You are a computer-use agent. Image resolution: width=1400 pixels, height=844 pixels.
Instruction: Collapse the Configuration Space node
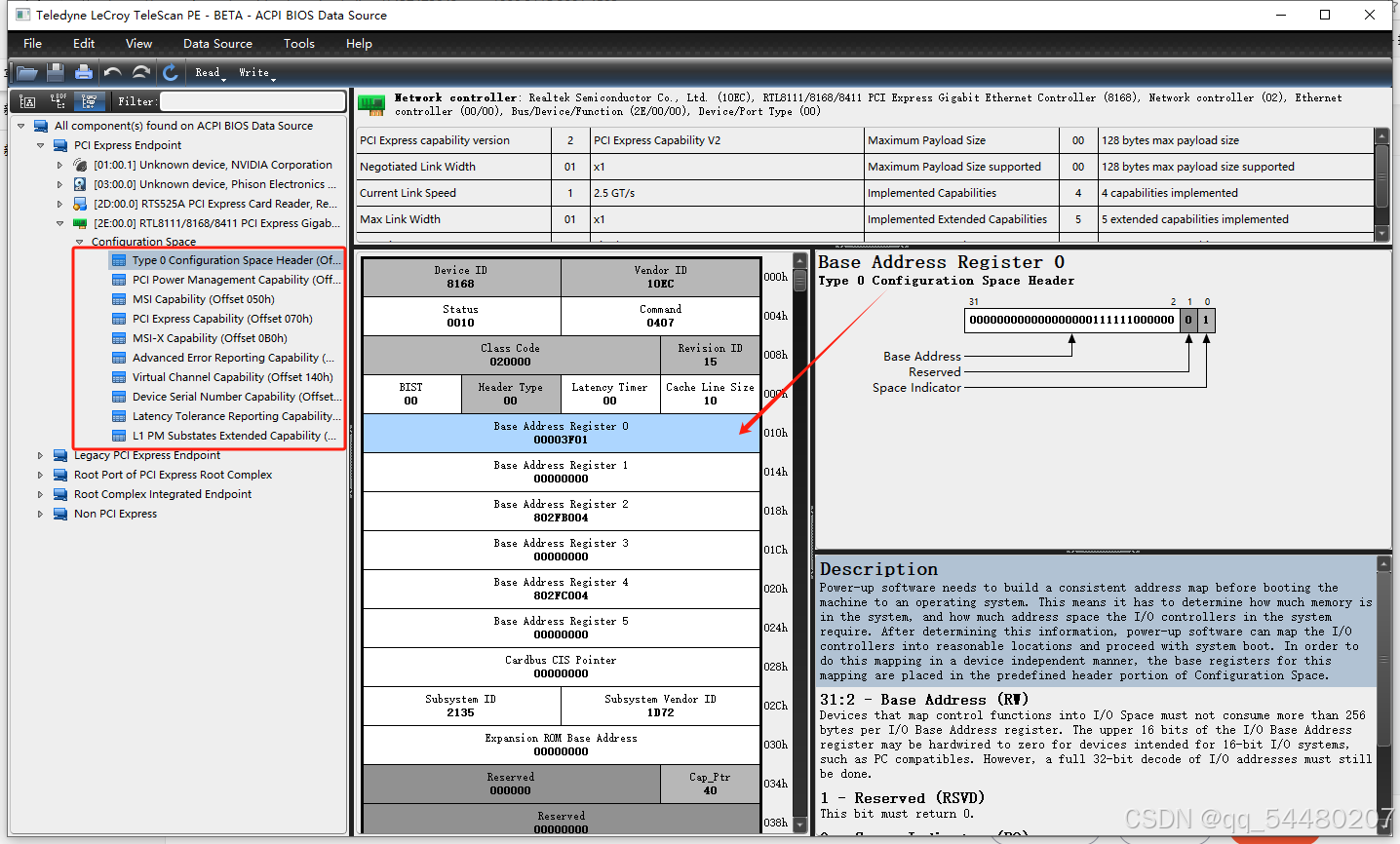(80, 242)
